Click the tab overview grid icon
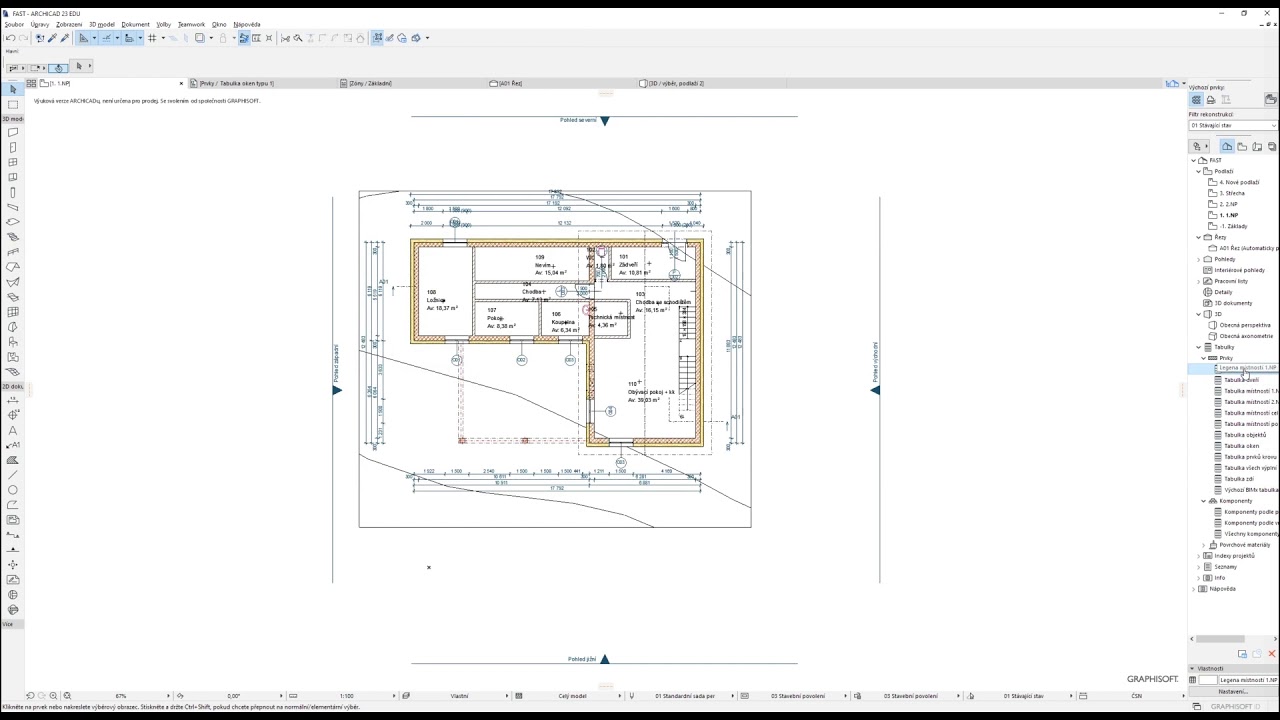Screen dimensions: 1280x720 coord(32,83)
